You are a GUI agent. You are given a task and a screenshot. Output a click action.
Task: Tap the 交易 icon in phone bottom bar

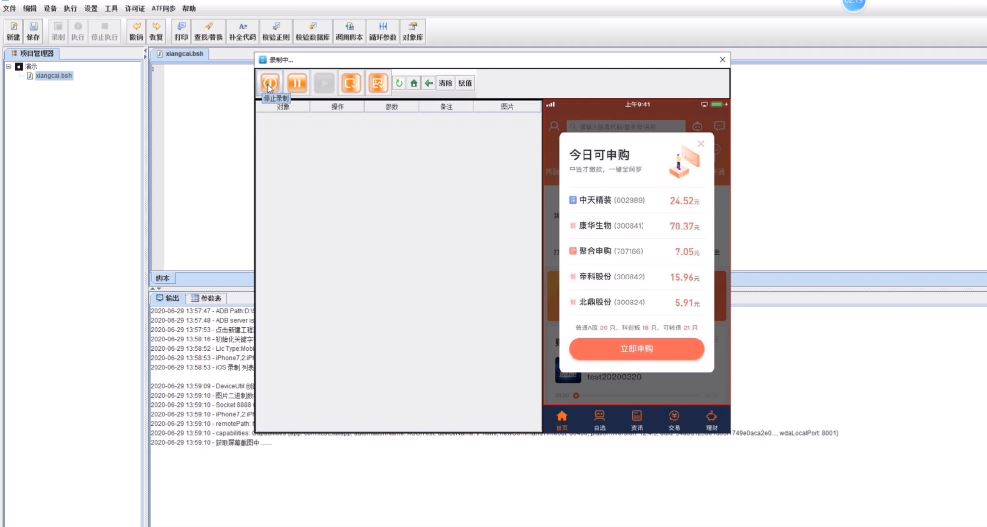[x=674, y=420]
